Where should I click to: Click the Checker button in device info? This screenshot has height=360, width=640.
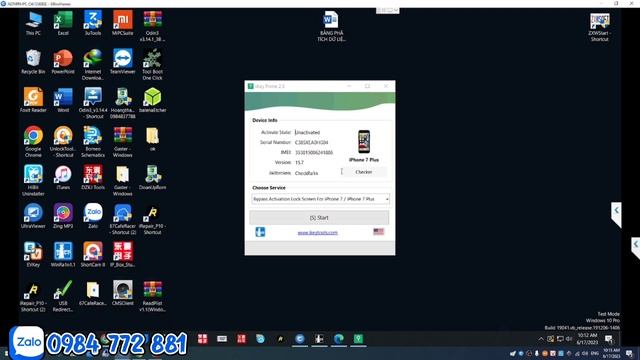tap(363, 172)
